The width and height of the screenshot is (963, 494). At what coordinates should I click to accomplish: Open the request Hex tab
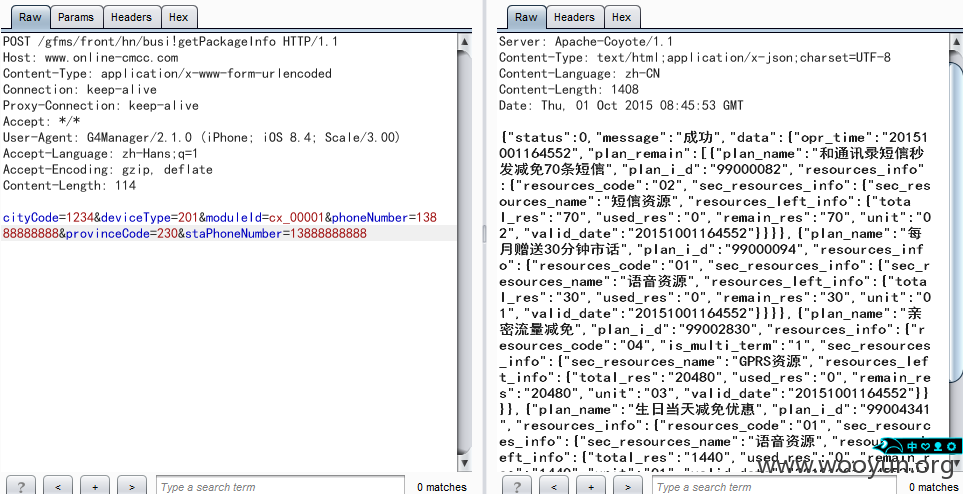[x=179, y=17]
